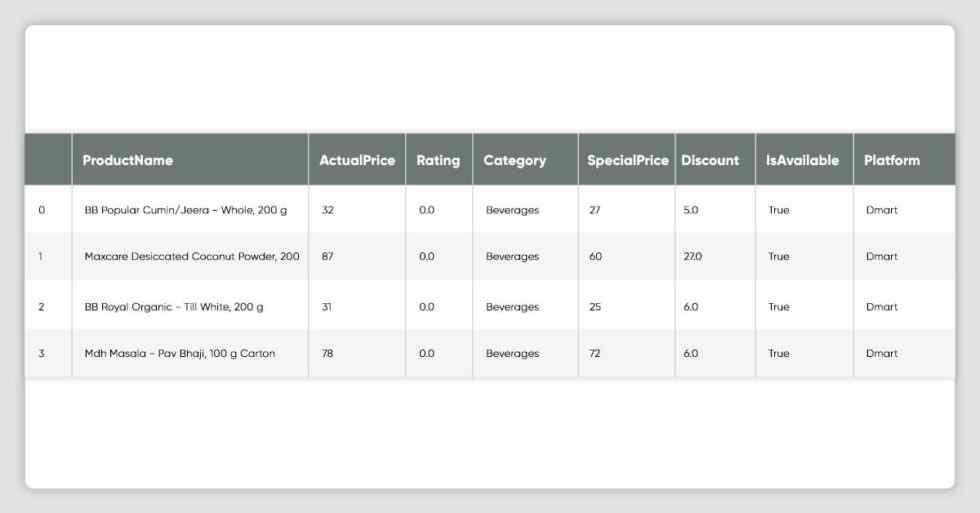The width and height of the screenshot is (980, 513).
Task: Select actual price value 87
Action: click(328, 256)
